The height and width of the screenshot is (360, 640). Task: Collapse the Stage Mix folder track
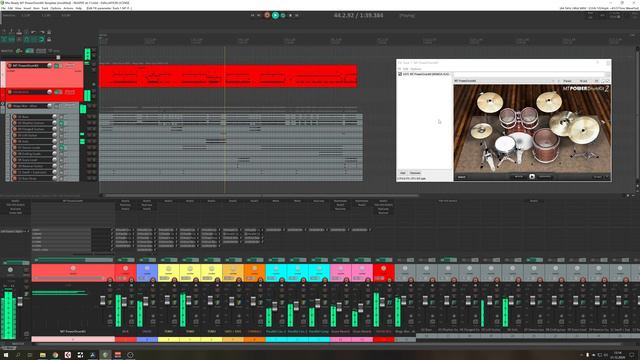(2, 105)
